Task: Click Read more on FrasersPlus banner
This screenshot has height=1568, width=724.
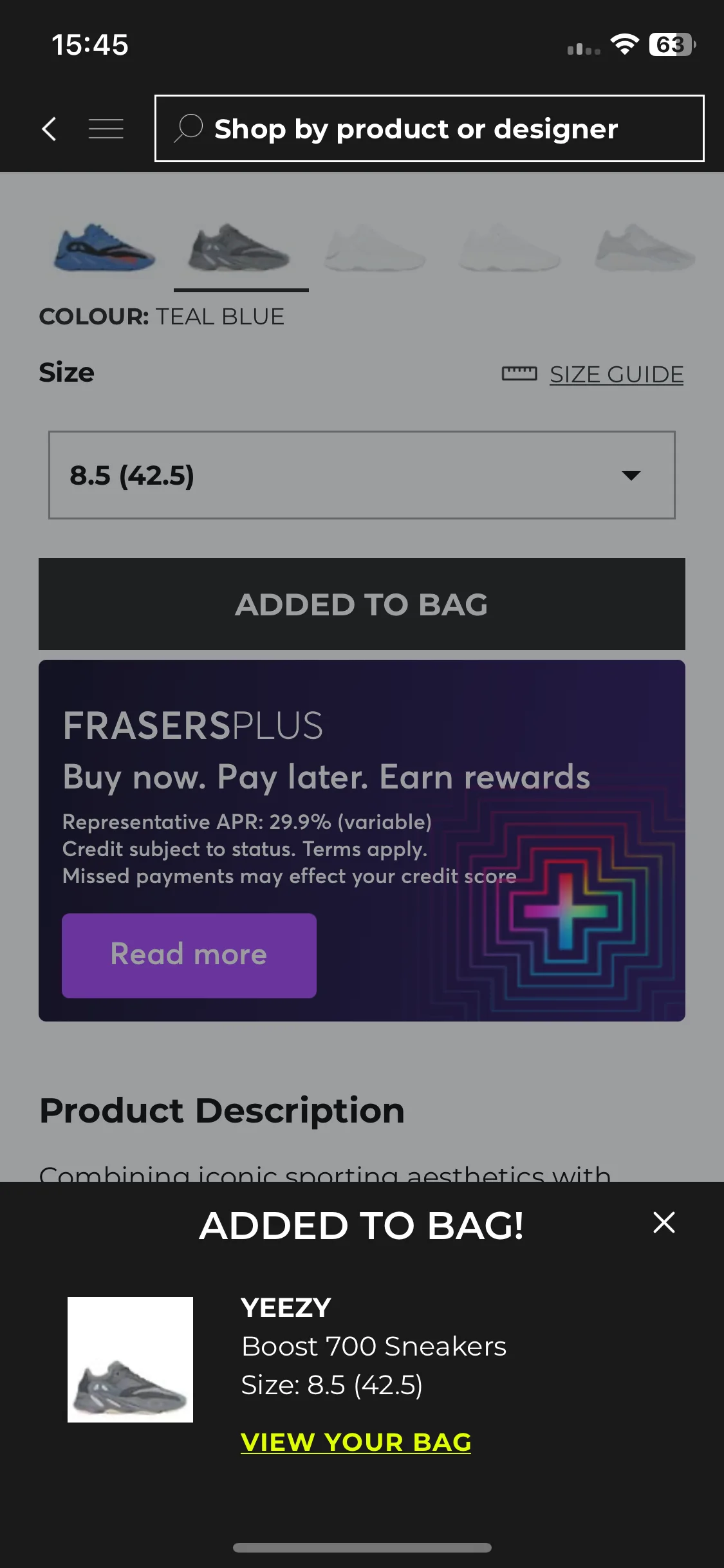Action: tap(189, 955)
